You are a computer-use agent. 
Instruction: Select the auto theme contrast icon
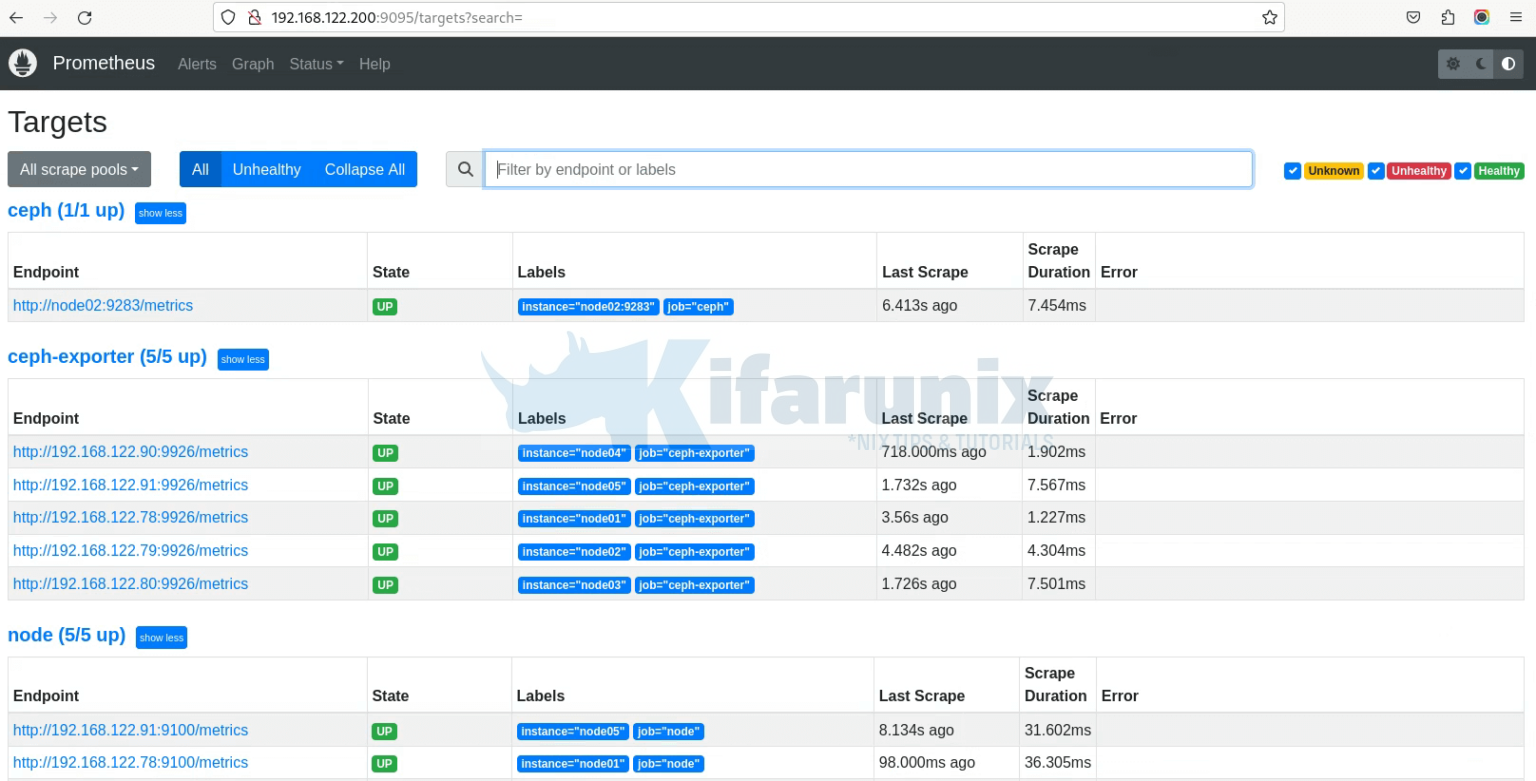1508,63
